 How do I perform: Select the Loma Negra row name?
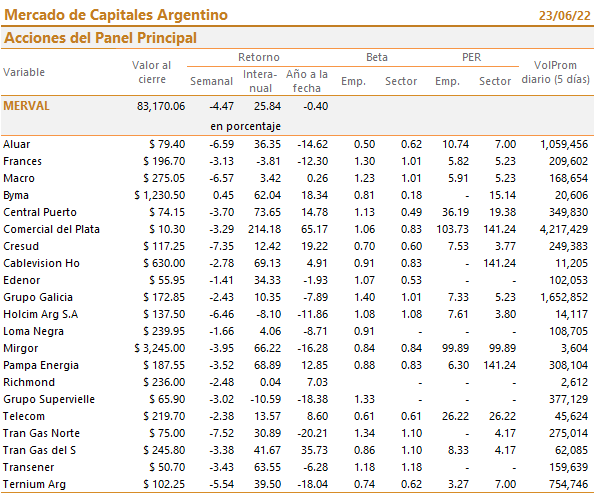pyautogui.click(x=33, y=331)
